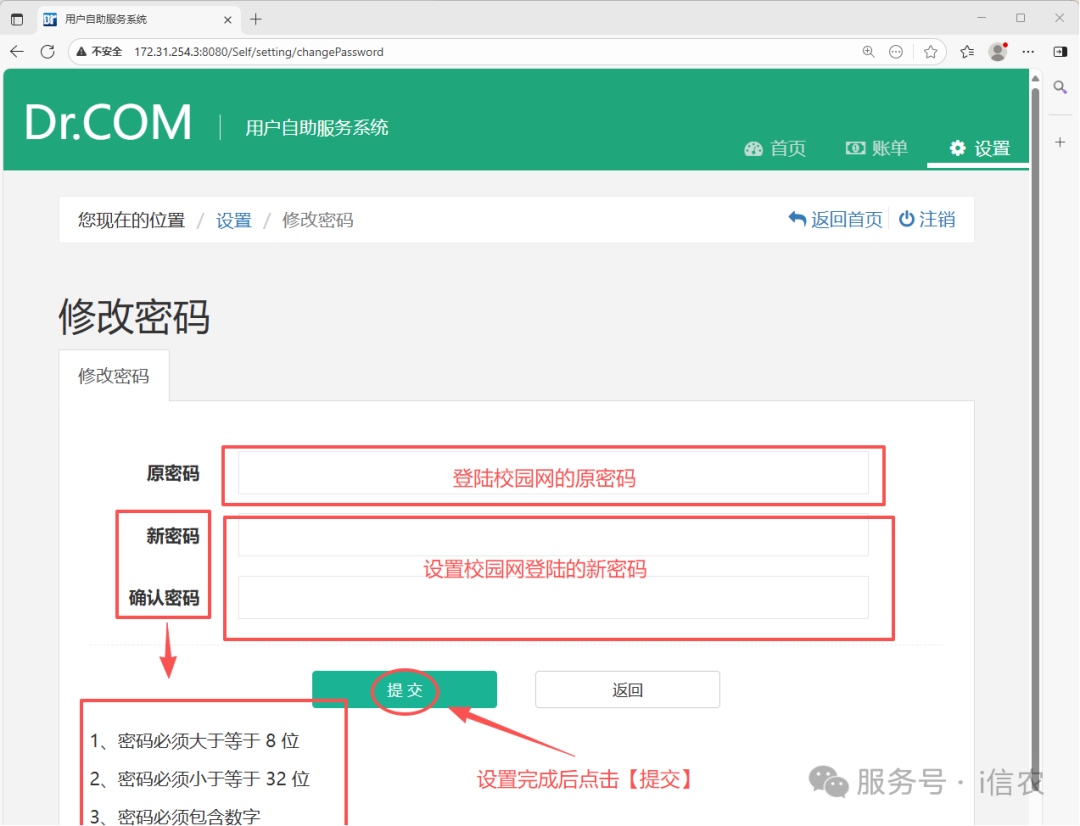The width and height of the screenshot is (1080, 826).
Task: Click the sidebar search icon
Action: (1061, 88)
